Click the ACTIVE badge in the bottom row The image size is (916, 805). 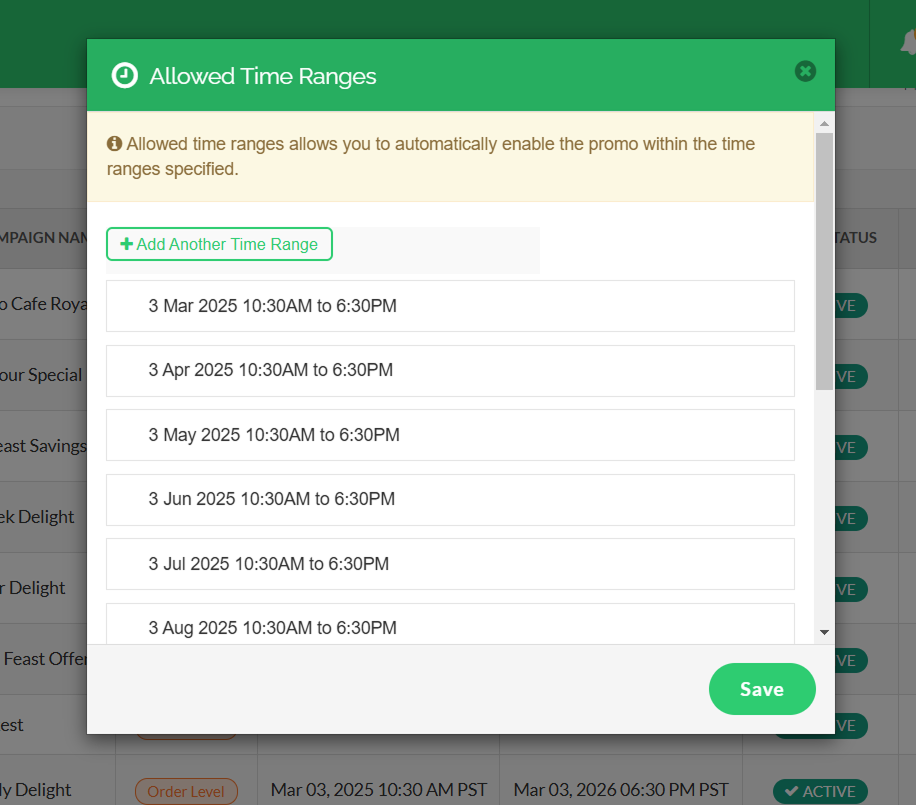pos(820,791)
